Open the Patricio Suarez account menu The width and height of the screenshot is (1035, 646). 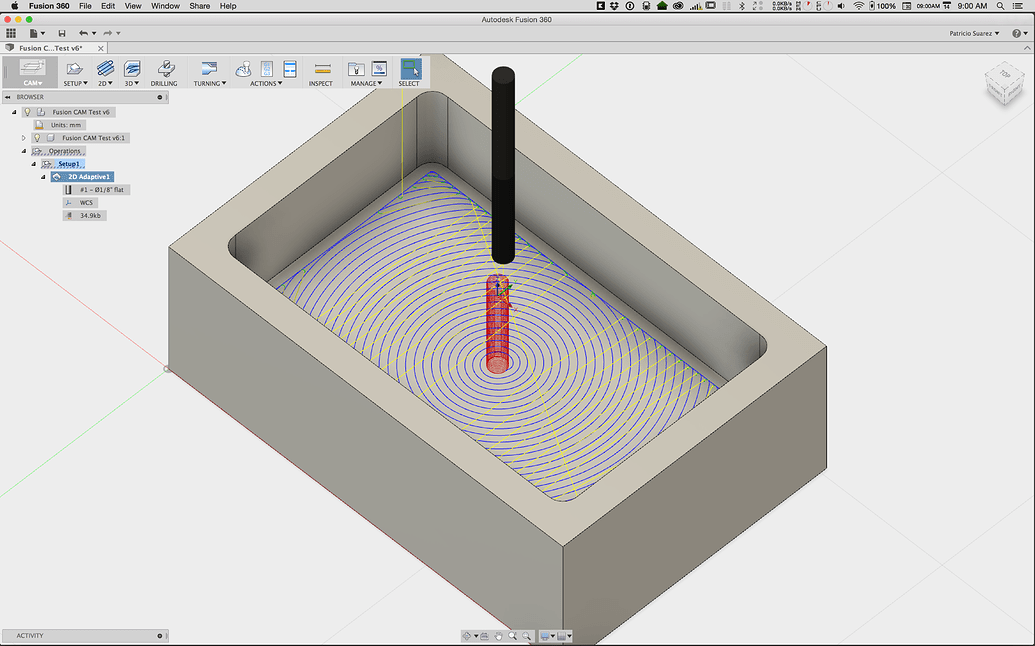[974, 33]
